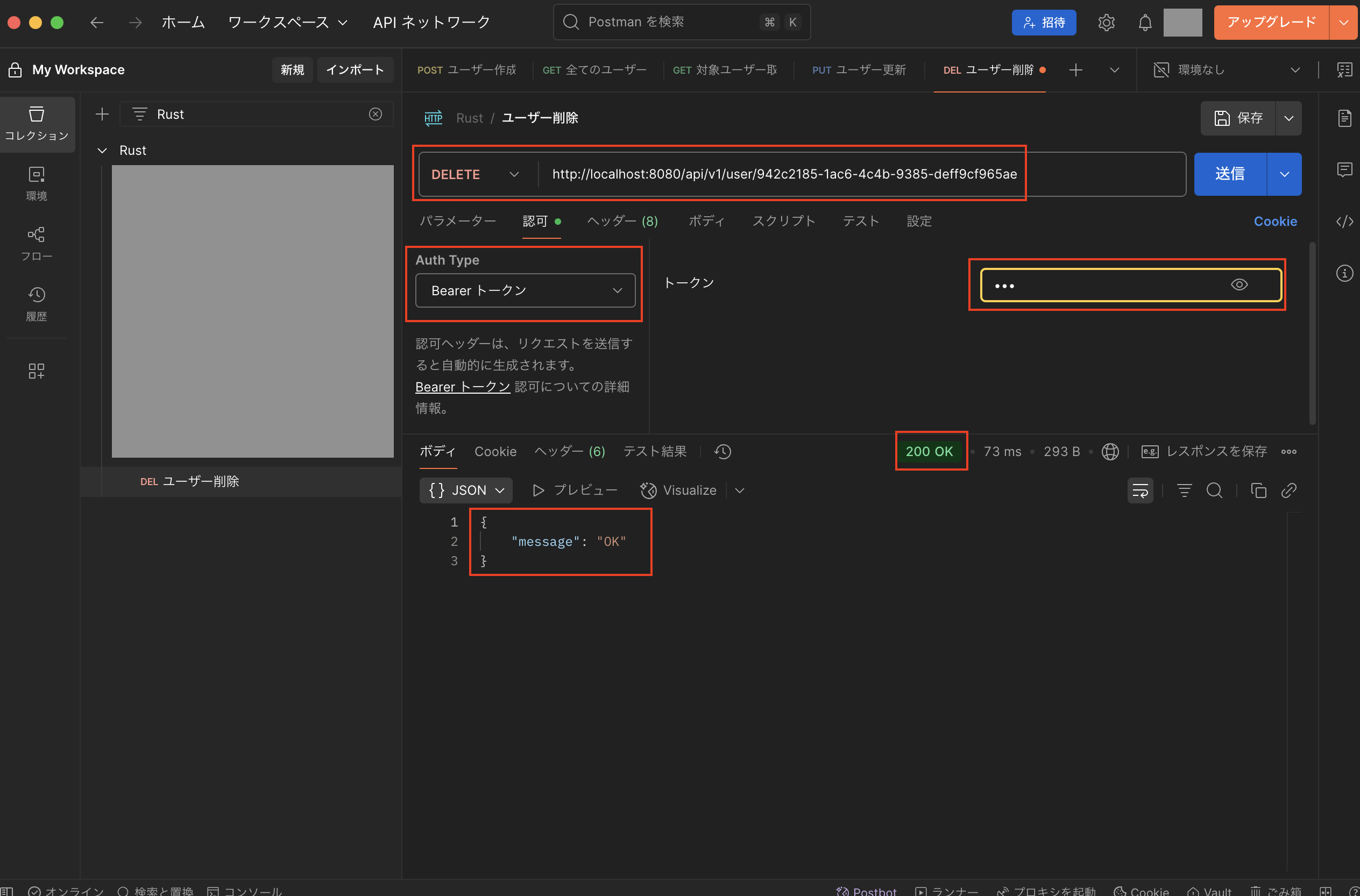Collapse the Rust collection tree
This screenshot has height=896, width=1360.
point(102,150)
